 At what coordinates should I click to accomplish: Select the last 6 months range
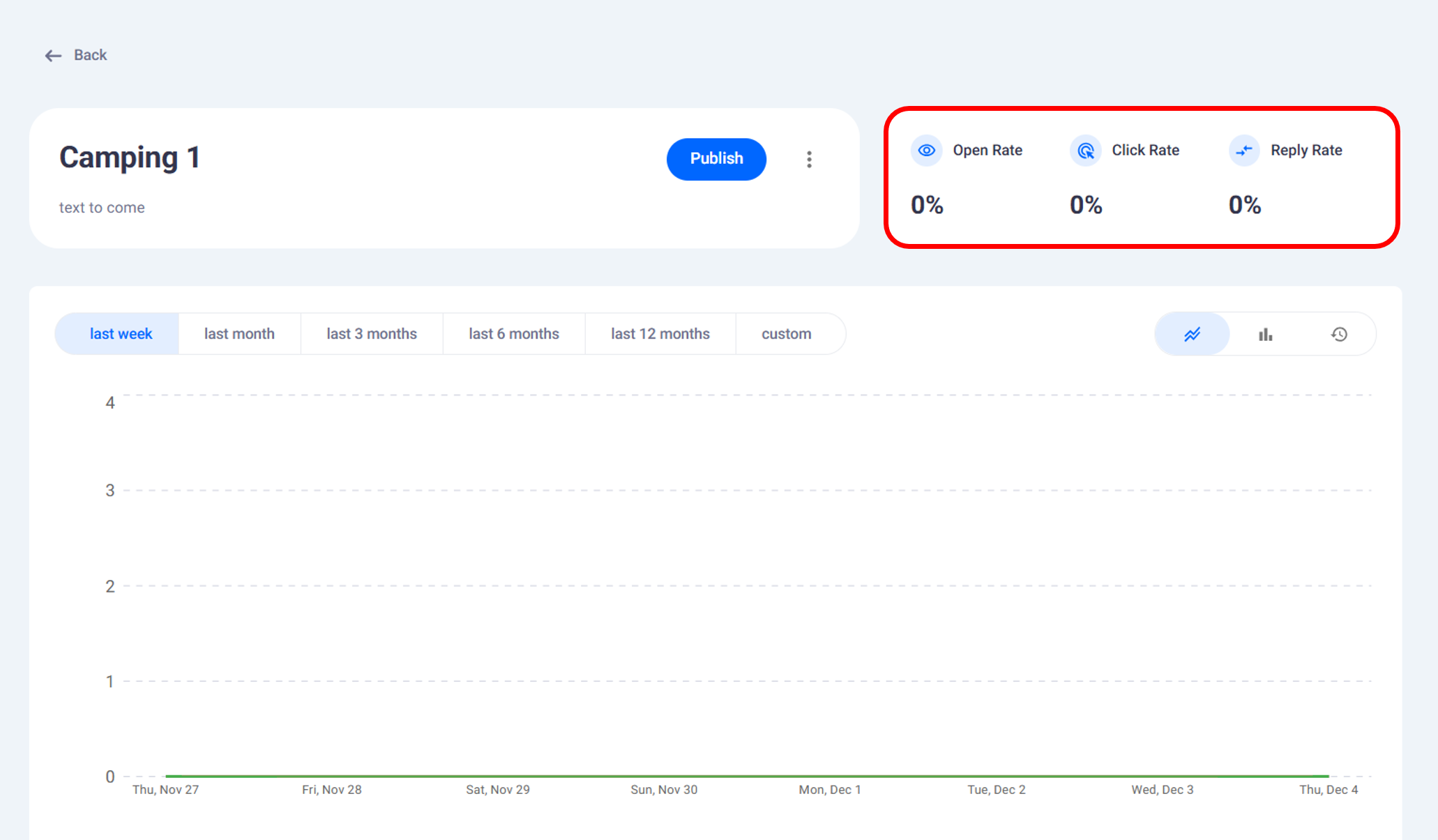coord(514,334)
